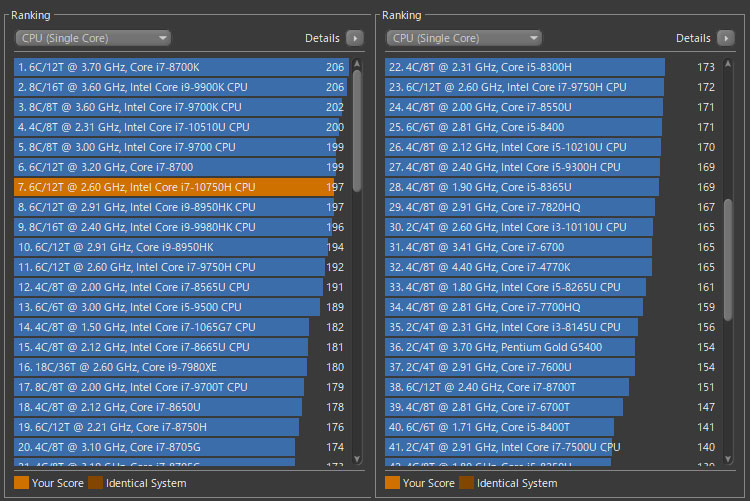Select the Core i7-7700HQ row

[552, 307]
